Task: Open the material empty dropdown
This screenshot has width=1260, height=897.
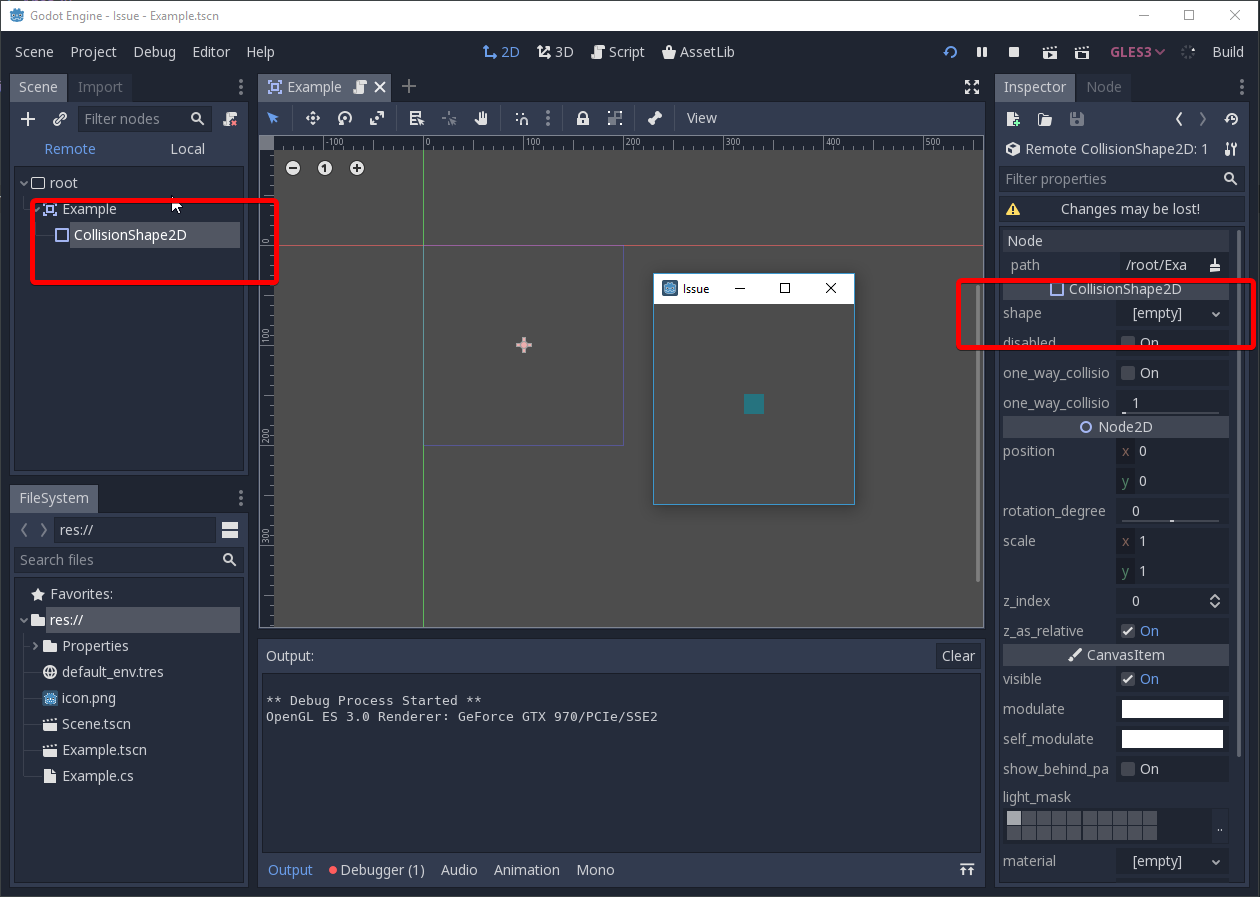Action: coord(1172,861)
